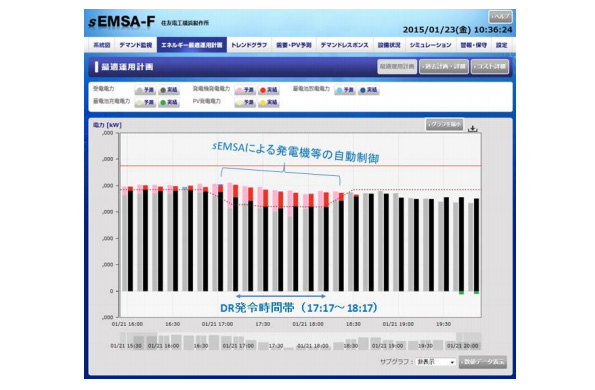Screen dimensions: 595x390
Task: Toggle 発電機発電電力 予測 series (pink)
Action: click(245, 90)
